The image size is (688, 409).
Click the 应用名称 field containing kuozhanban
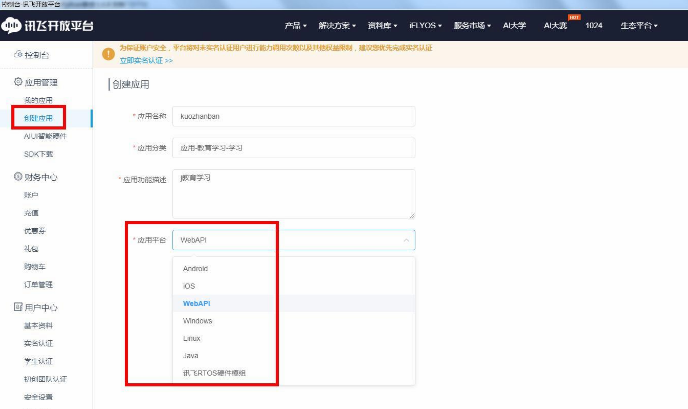coord(294,116)
